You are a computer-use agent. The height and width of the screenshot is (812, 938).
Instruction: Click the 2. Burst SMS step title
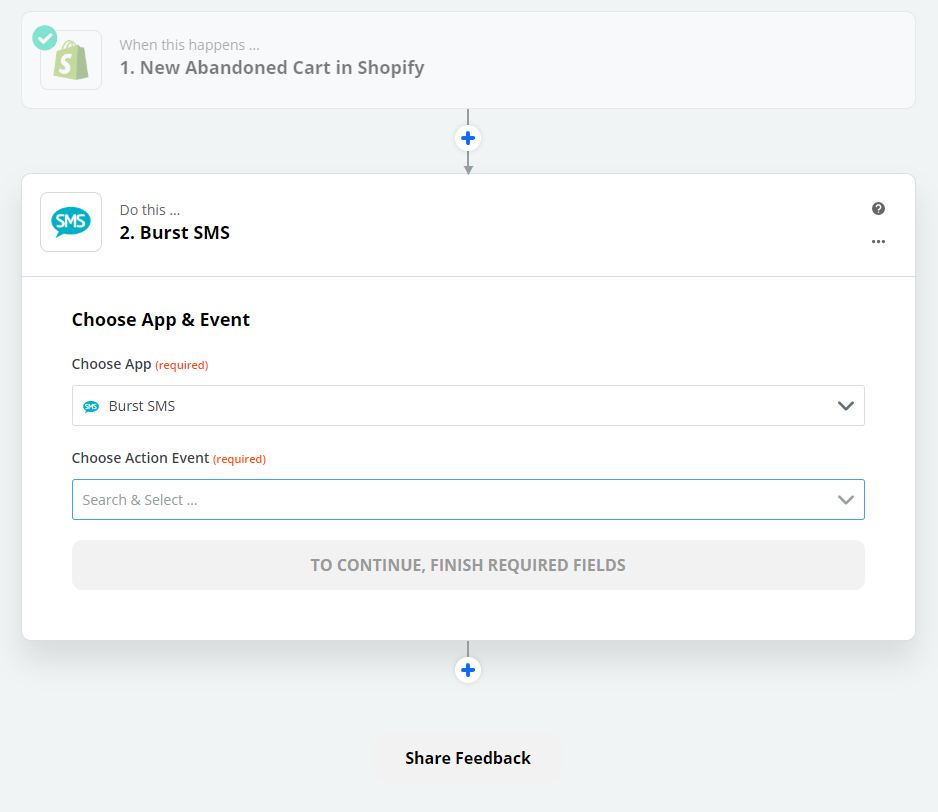[175, 233]
